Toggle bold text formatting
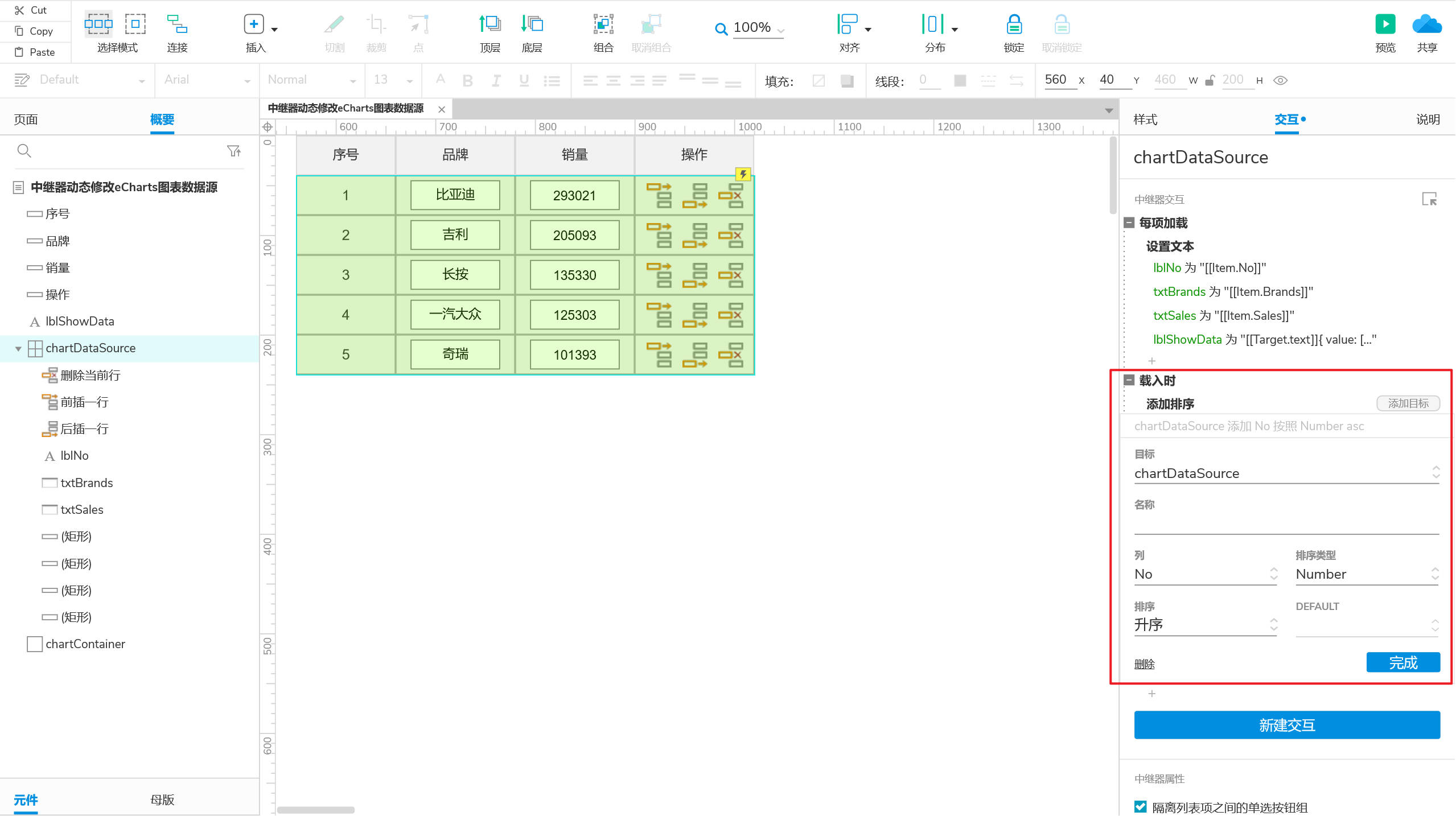 point(468,81)
